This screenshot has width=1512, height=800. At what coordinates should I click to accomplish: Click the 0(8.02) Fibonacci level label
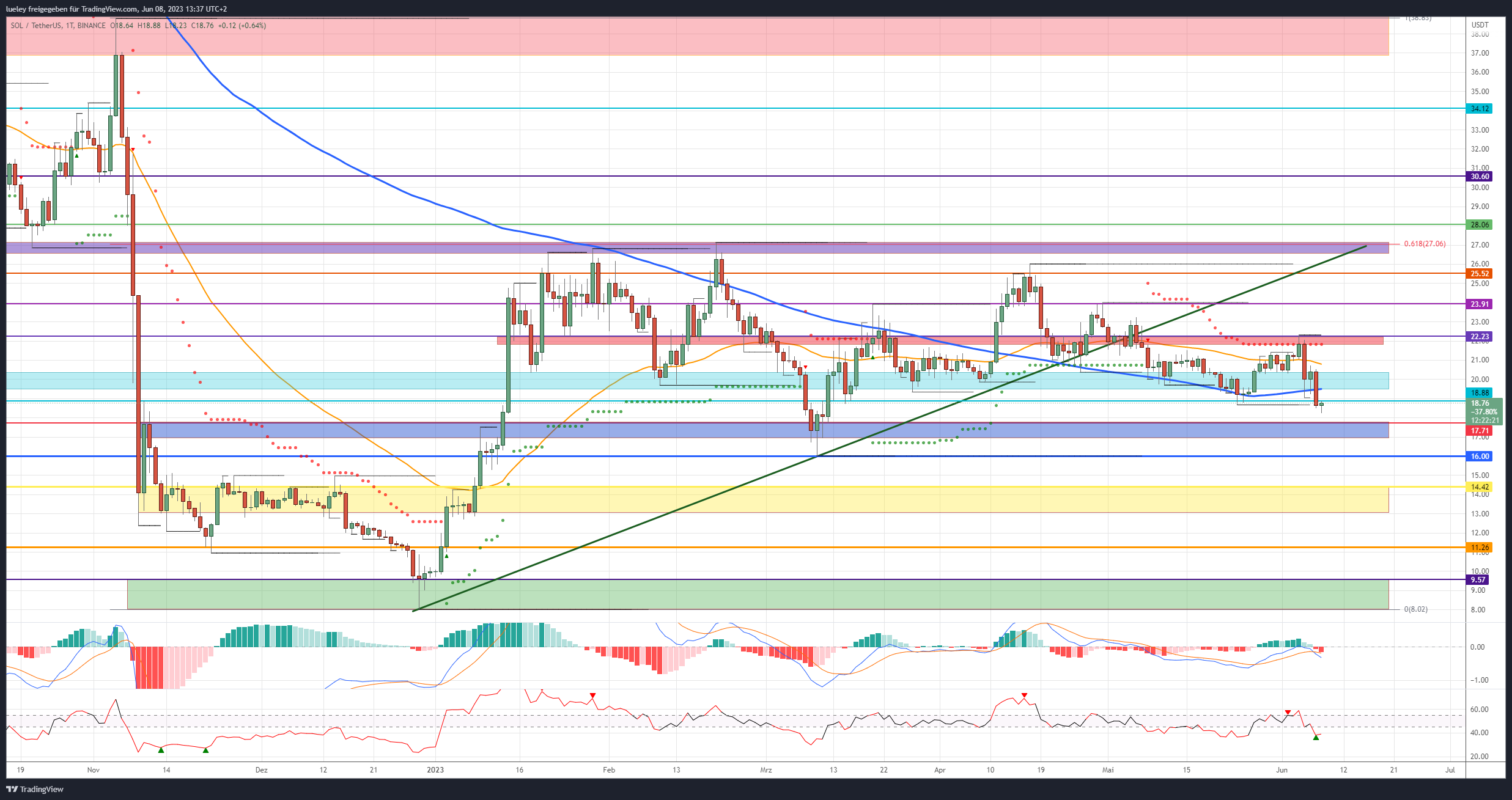[1415, 609]
